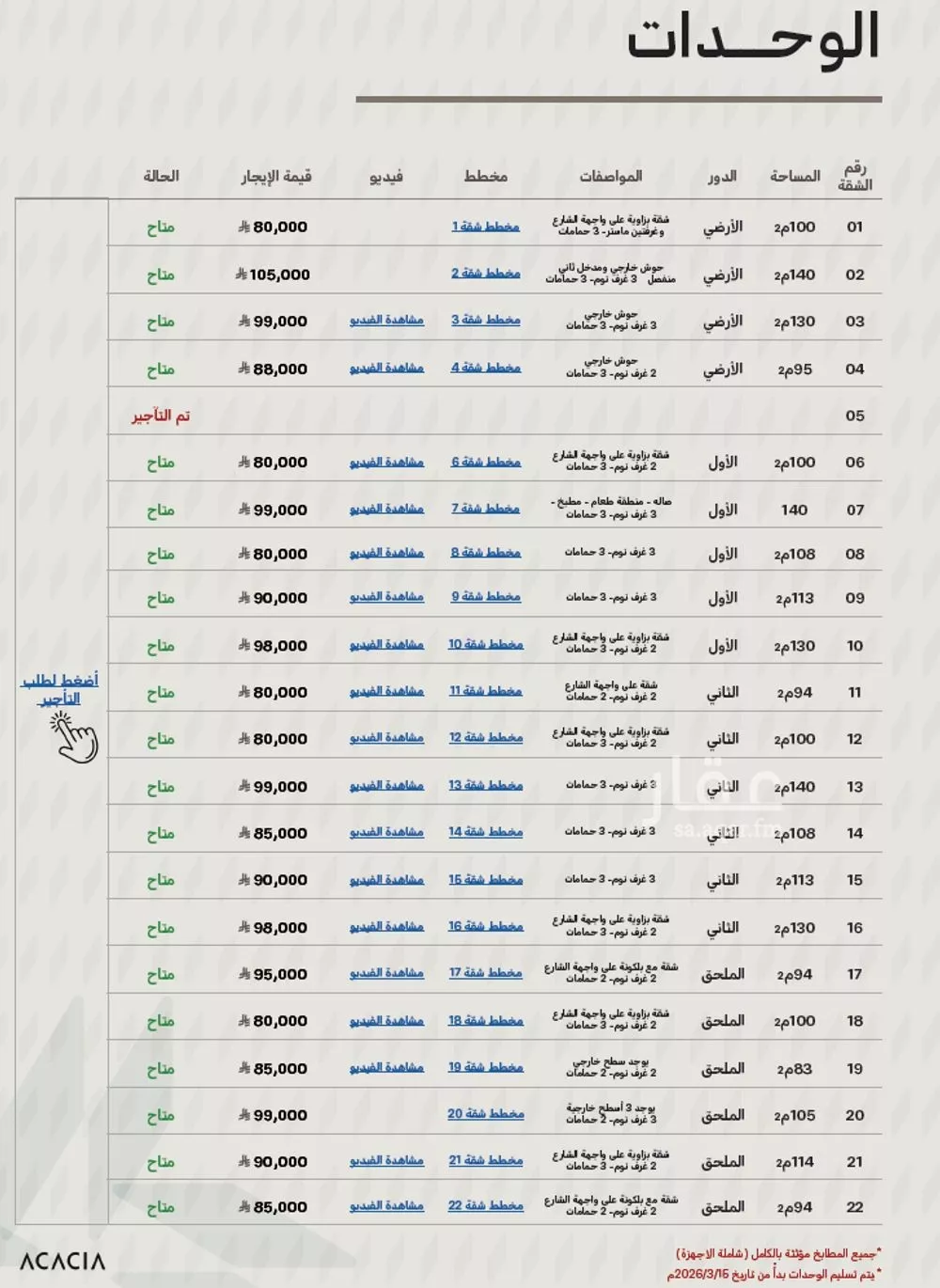The height and width of the screenshot is (1288, 940).
Task: Watch the video for apartment 03
Action: click(x=386, y=321)
